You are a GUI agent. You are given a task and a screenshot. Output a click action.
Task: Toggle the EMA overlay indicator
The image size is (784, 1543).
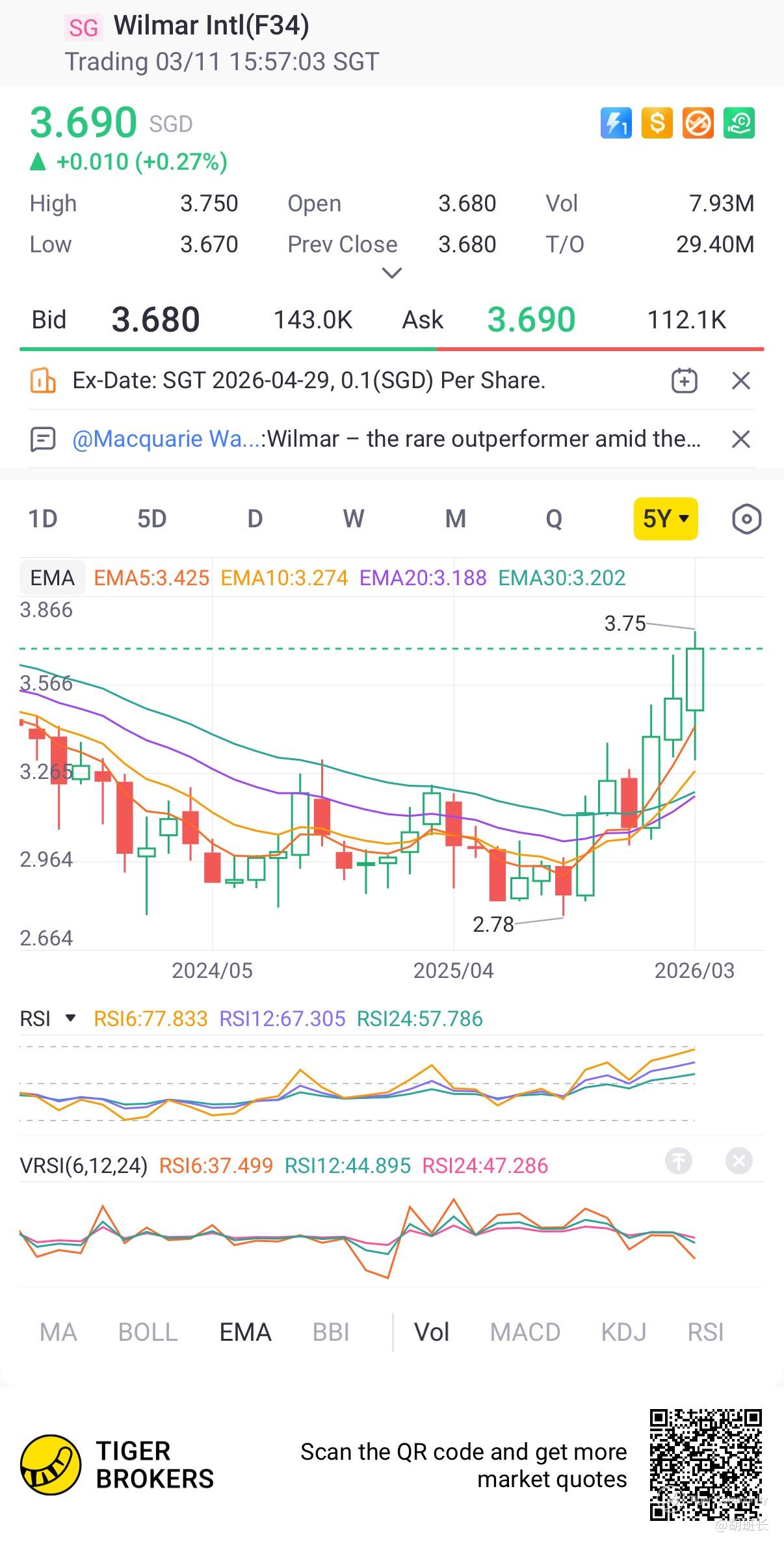click(x=245, y=1332)
